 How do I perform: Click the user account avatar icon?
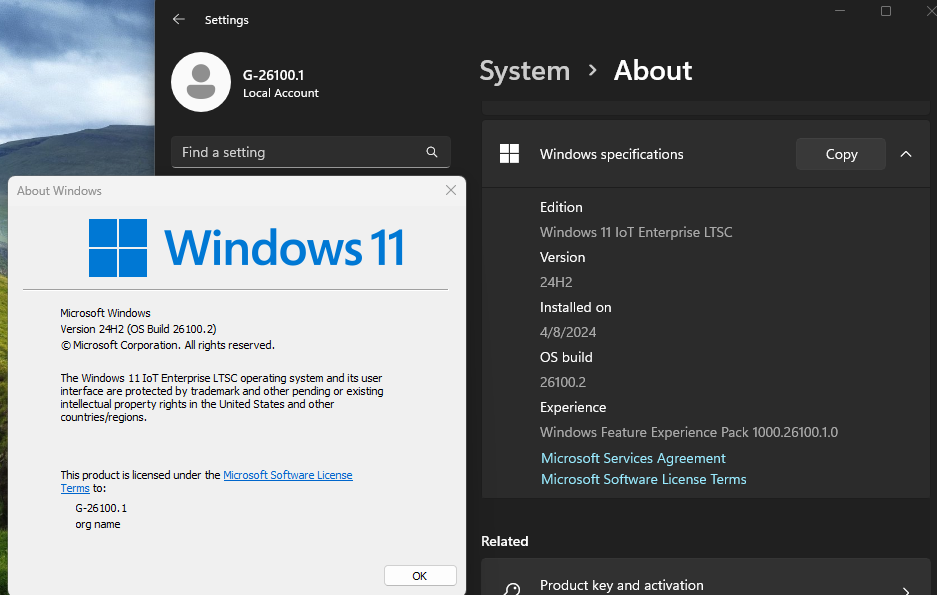[x=201, y=82]
